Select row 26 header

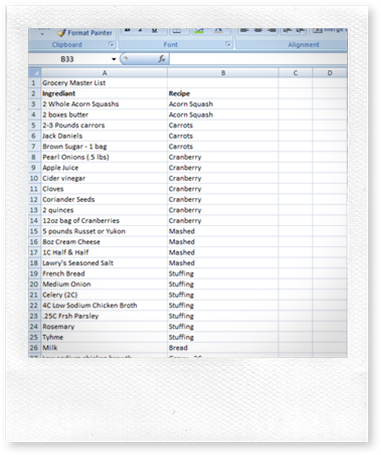coord(34,348)
